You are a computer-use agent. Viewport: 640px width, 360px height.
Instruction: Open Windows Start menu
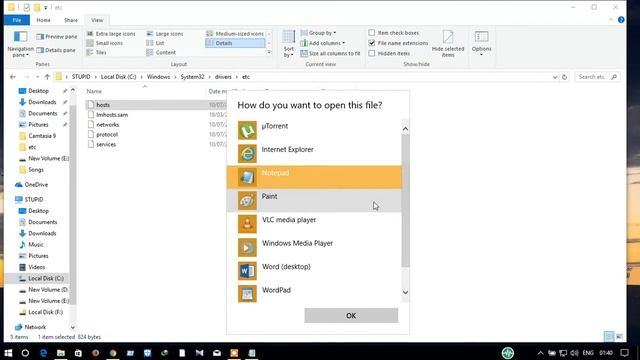click(8, 353)
